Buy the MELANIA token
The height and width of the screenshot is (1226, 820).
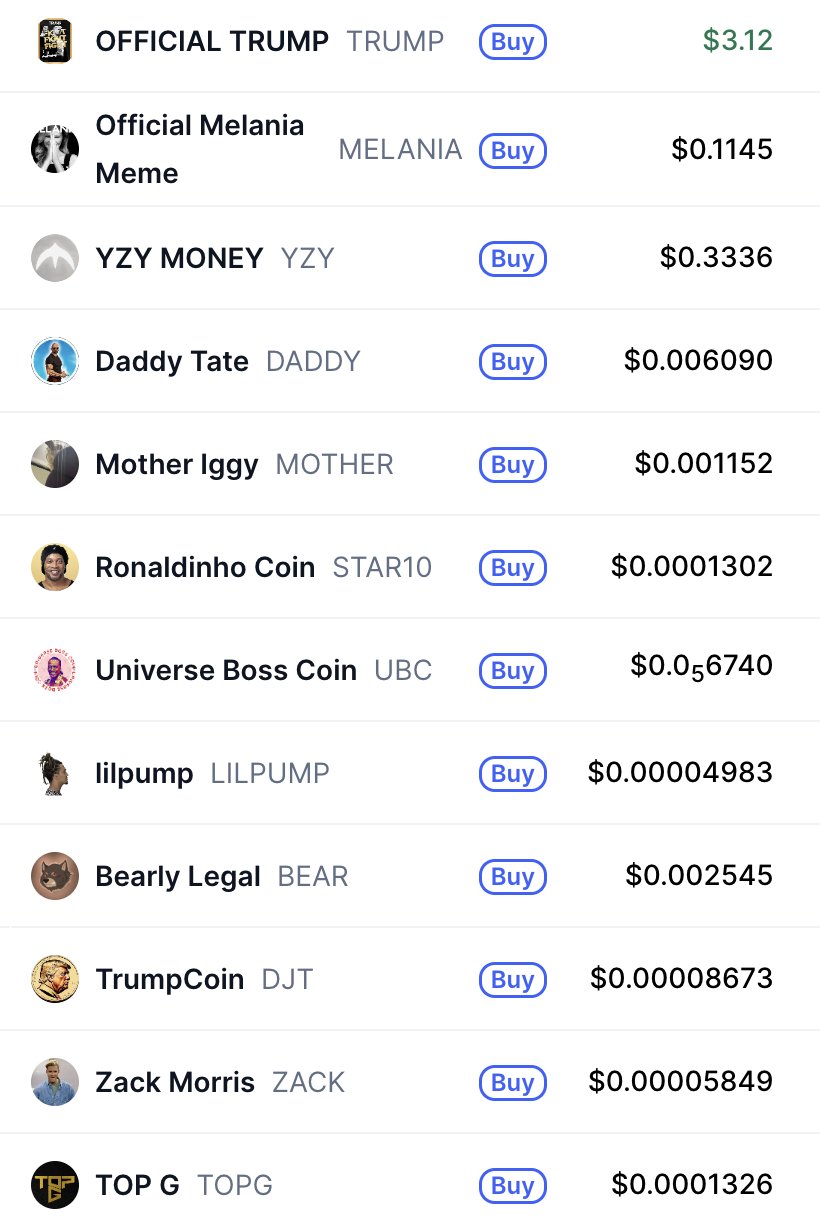point(512,151)
